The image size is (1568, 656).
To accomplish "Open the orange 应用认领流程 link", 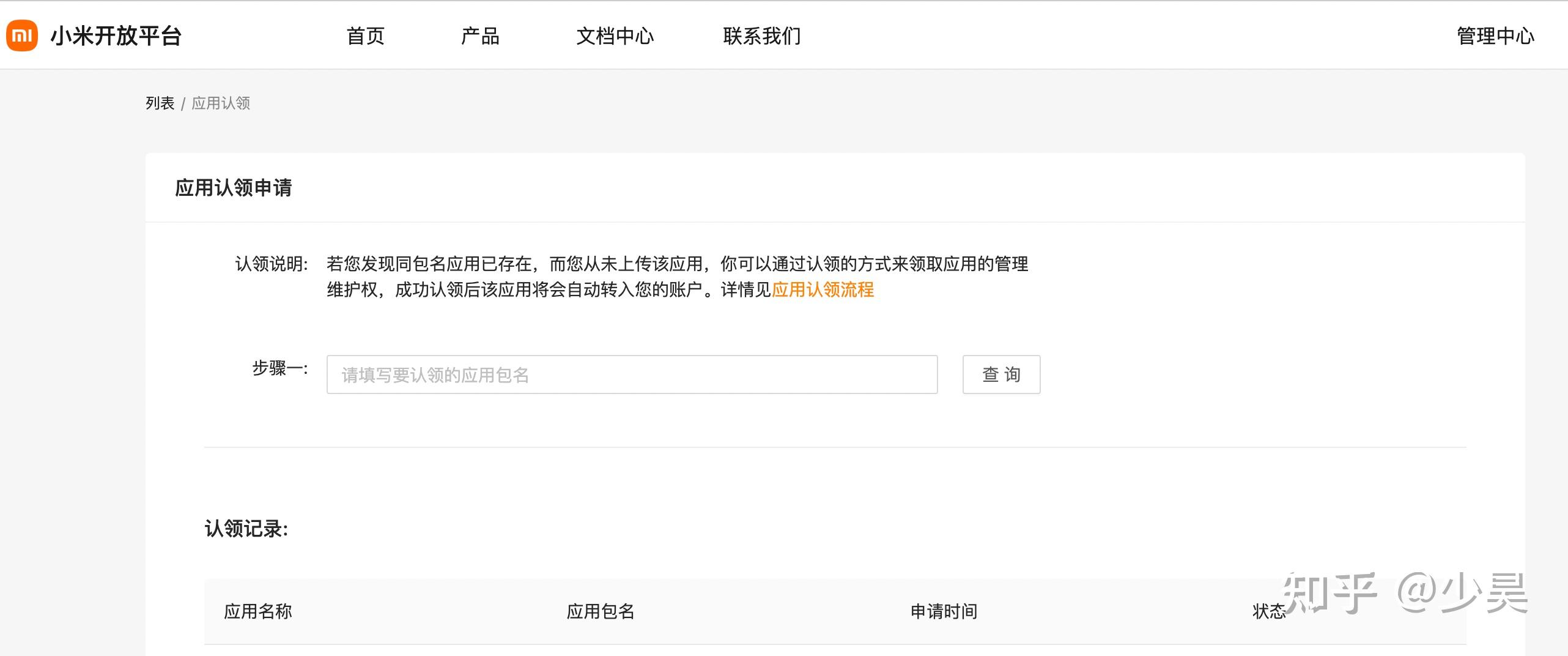I will click(x=823, y=289).
